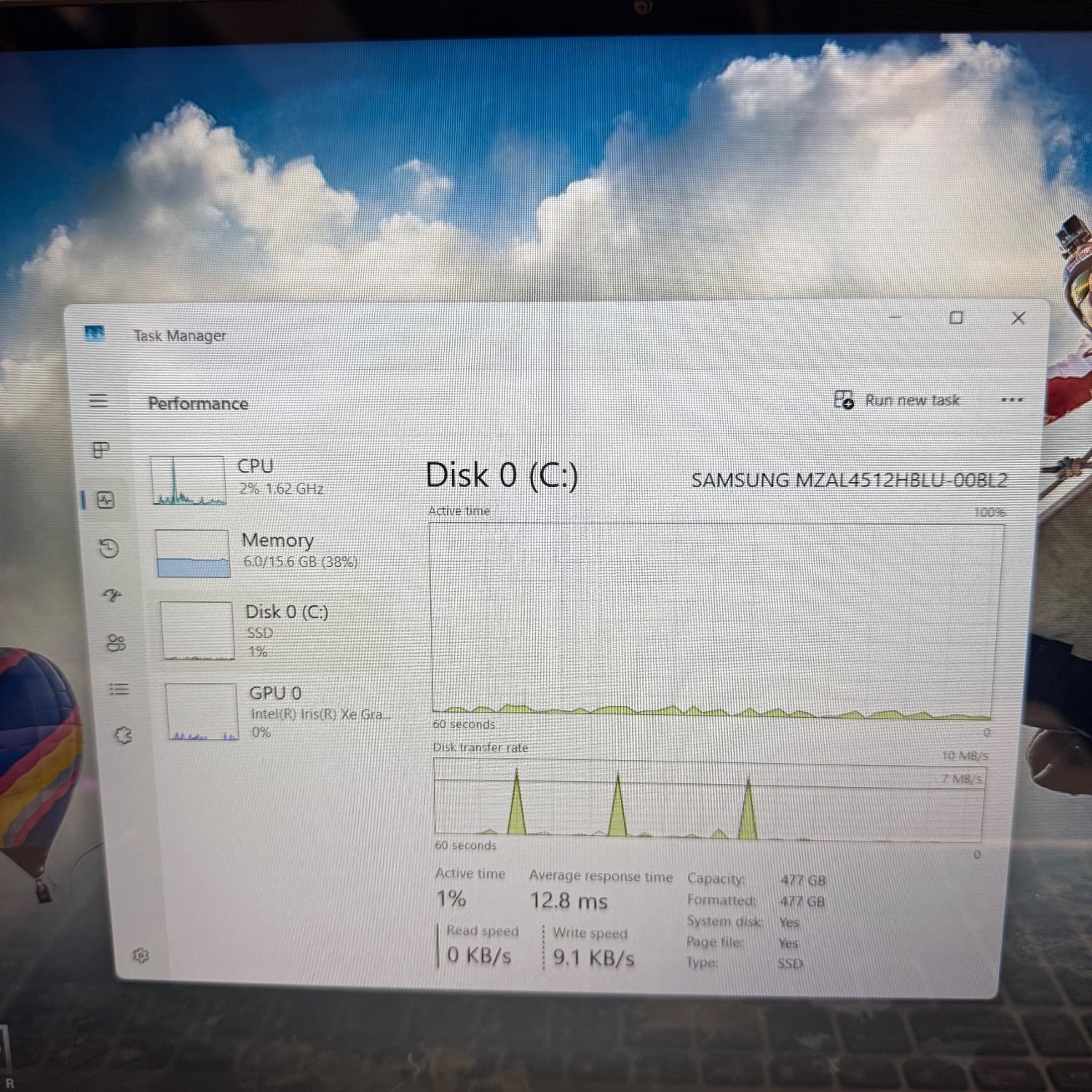1092x1092 pixels.
Task: Open the Startup apps page
Action: click(112, 596)
